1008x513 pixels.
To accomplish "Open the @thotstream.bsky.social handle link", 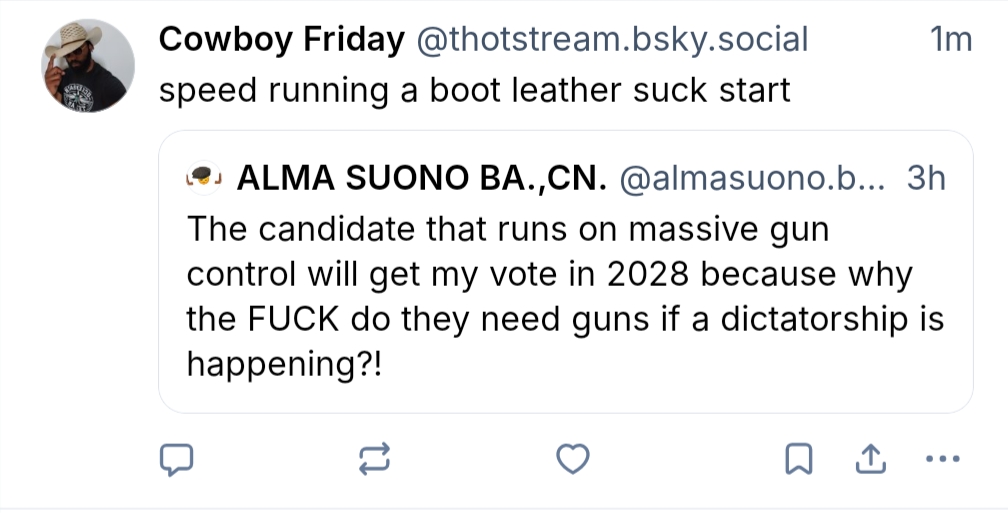I will coord(612,40).
